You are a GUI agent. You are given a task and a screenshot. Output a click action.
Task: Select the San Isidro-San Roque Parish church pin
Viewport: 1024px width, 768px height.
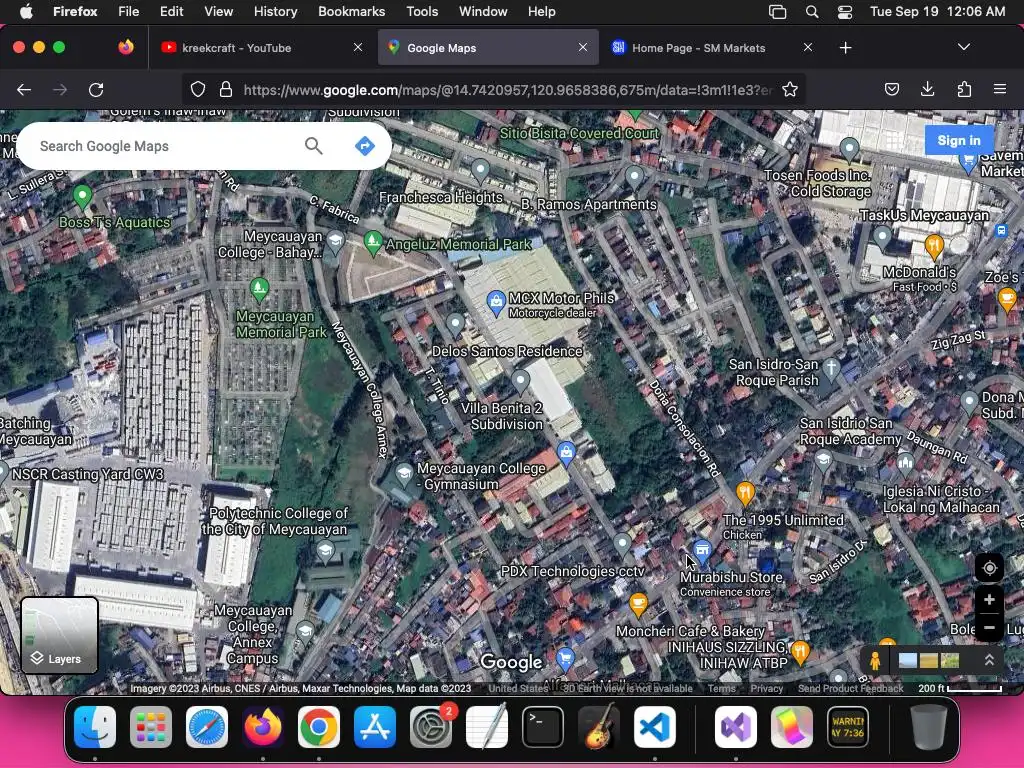tap(831, 369)
